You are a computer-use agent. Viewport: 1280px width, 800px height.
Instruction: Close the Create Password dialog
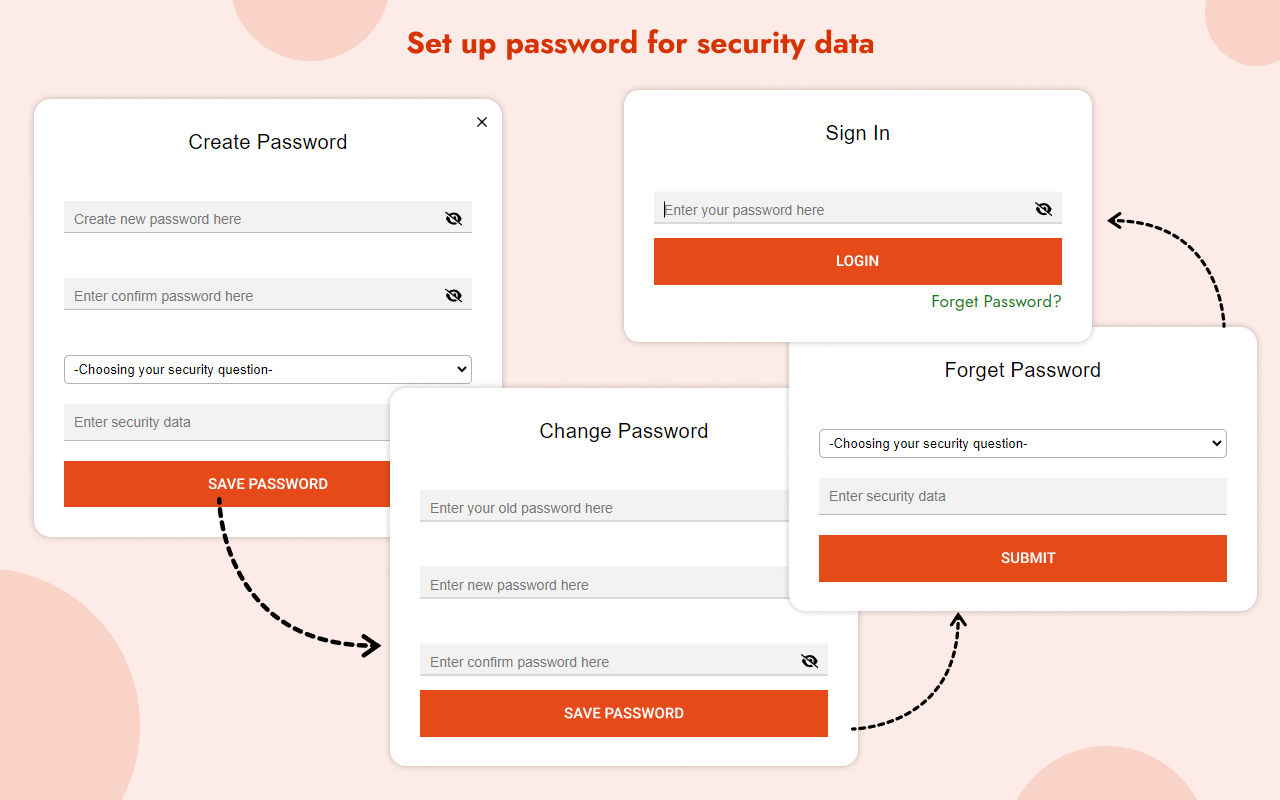(x=482, y=122)
